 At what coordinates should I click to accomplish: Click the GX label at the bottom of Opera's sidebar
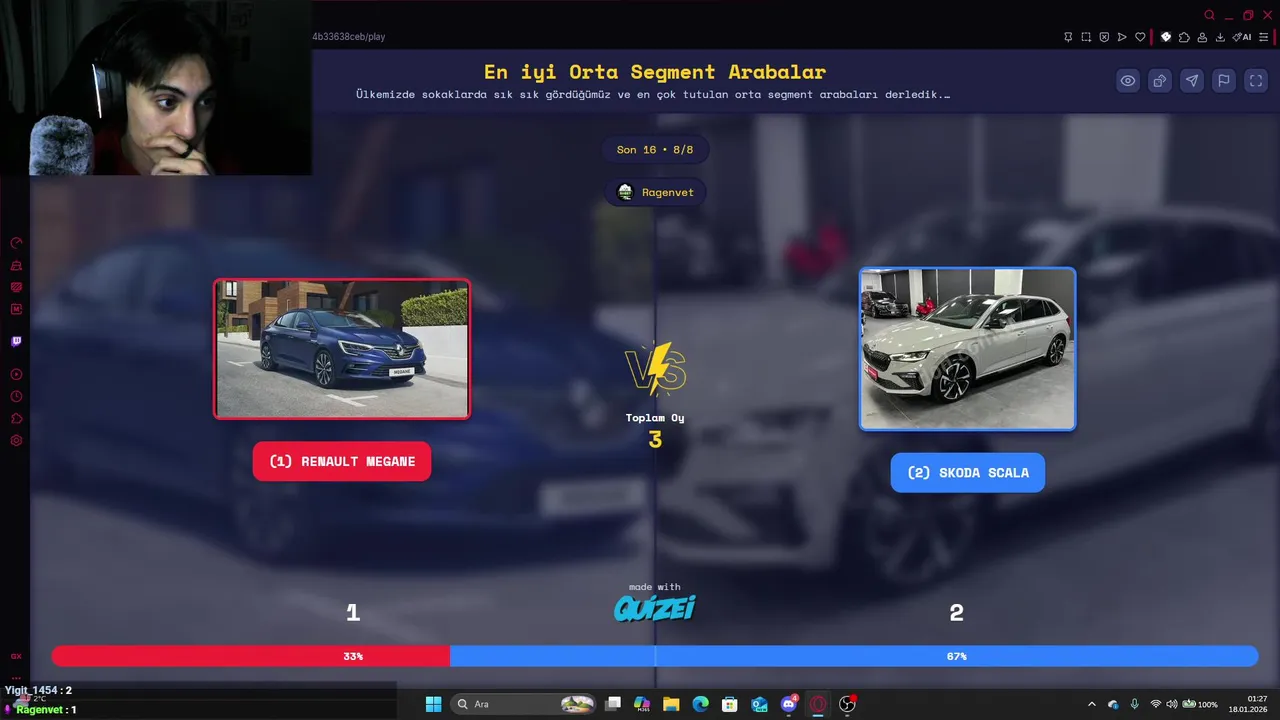tap(16, 656)
